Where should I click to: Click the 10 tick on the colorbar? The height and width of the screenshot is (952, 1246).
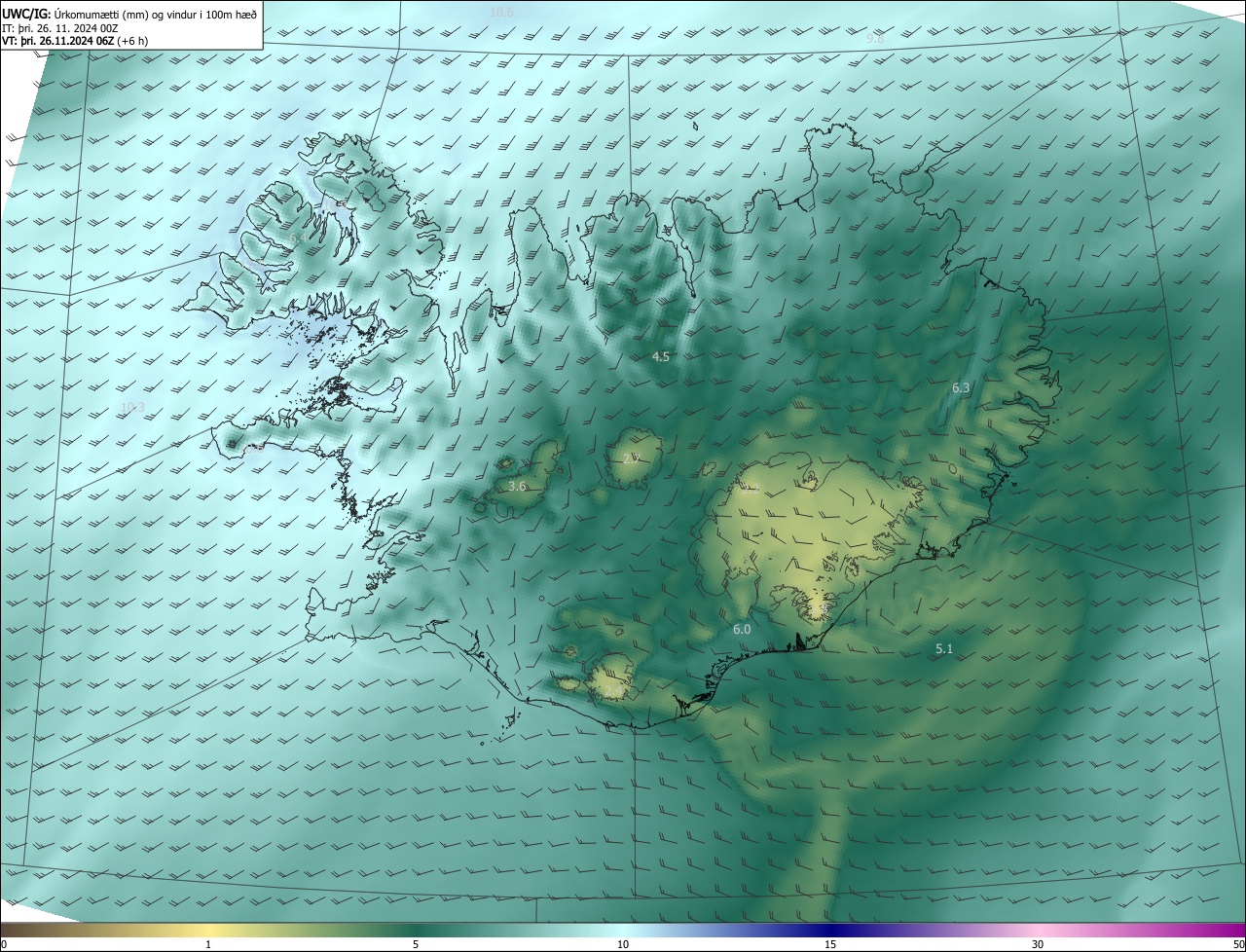(x=623, y=944)
